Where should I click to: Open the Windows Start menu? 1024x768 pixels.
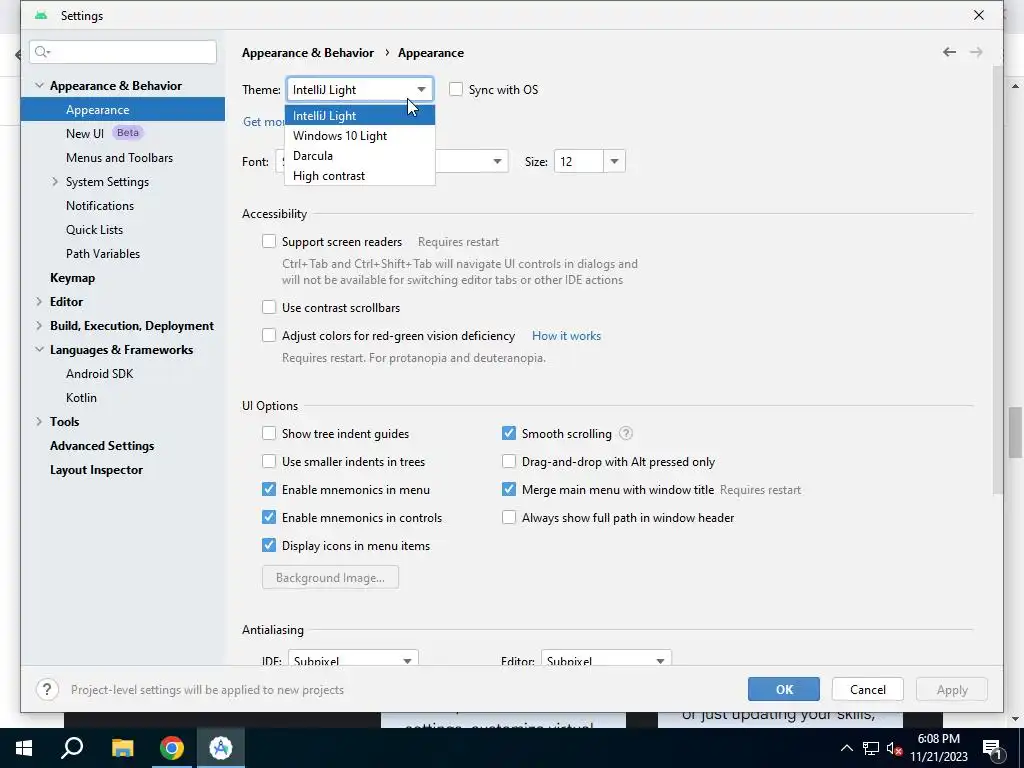24,748
